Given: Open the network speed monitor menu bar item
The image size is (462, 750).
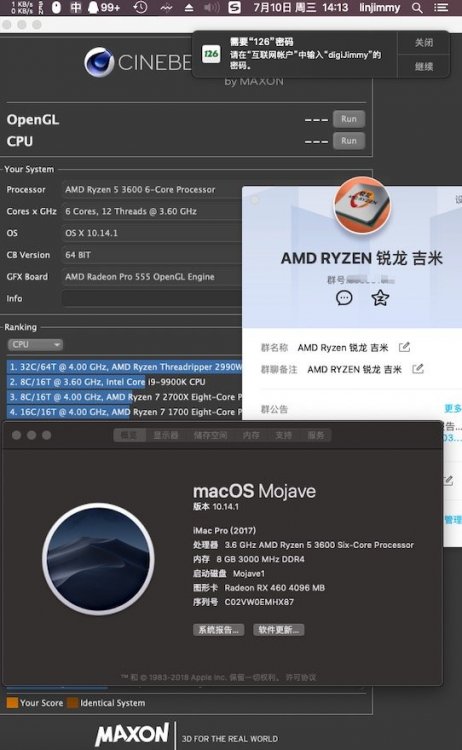Looking at the screenshot, I should pos(22,7).
